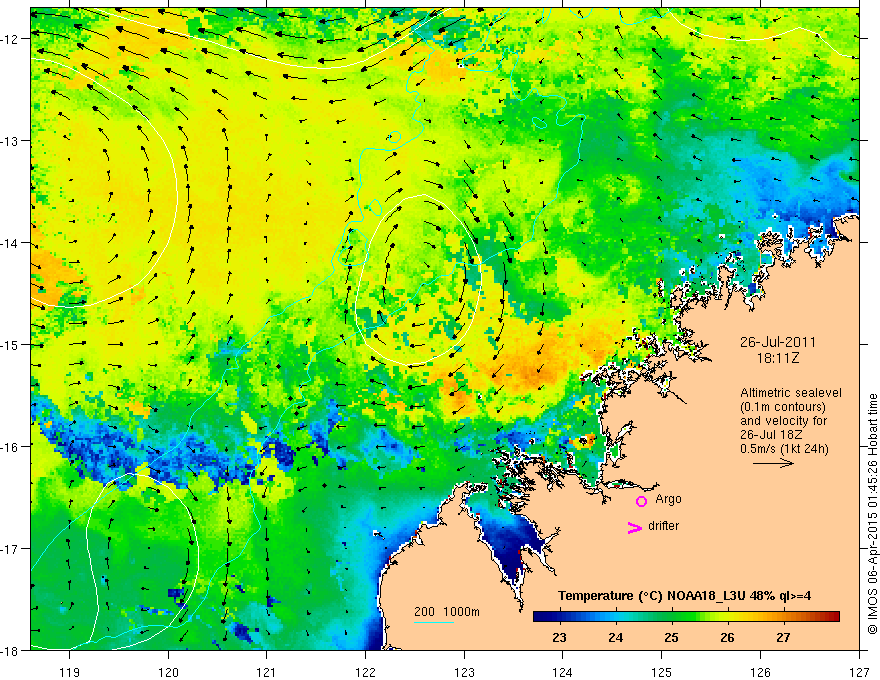
Task: Click the magenta drifter arrow legend marker
Action: 635,528
